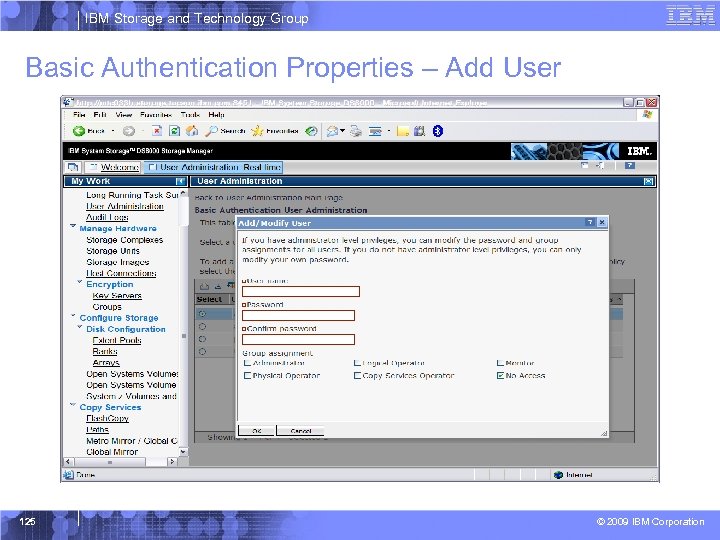Click the browser Forward arrow icon
The image size is (720, 540).
click(129, 131)
